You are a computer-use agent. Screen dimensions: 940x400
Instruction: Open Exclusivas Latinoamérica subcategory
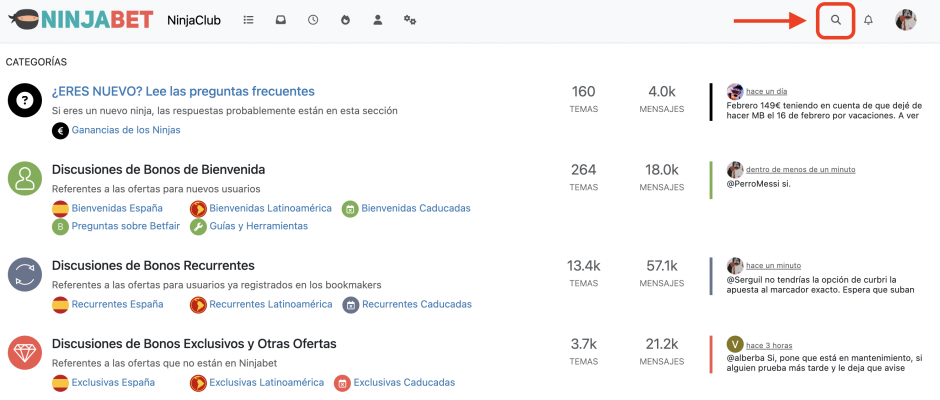tap(266, 382)
